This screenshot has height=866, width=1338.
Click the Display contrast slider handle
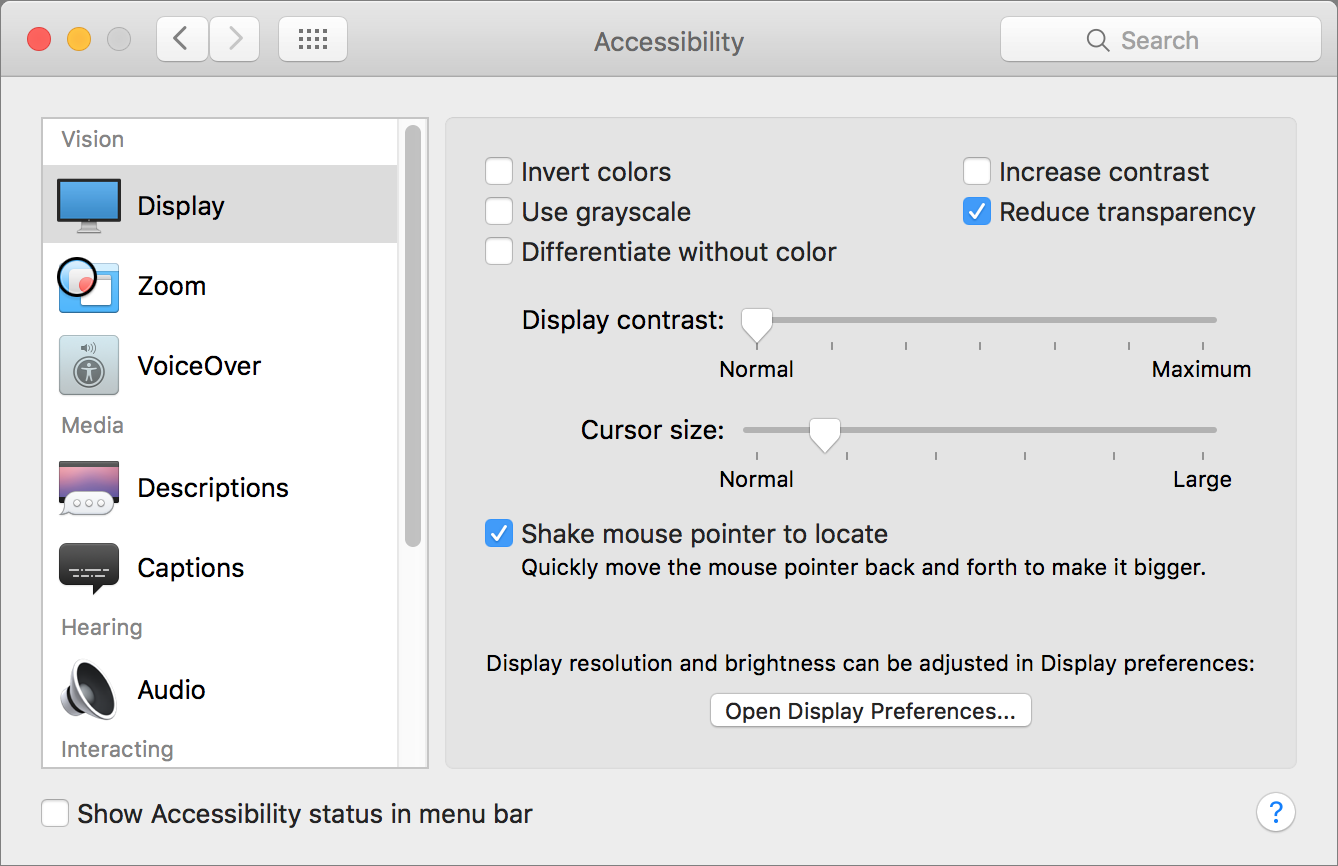(757, 323)
